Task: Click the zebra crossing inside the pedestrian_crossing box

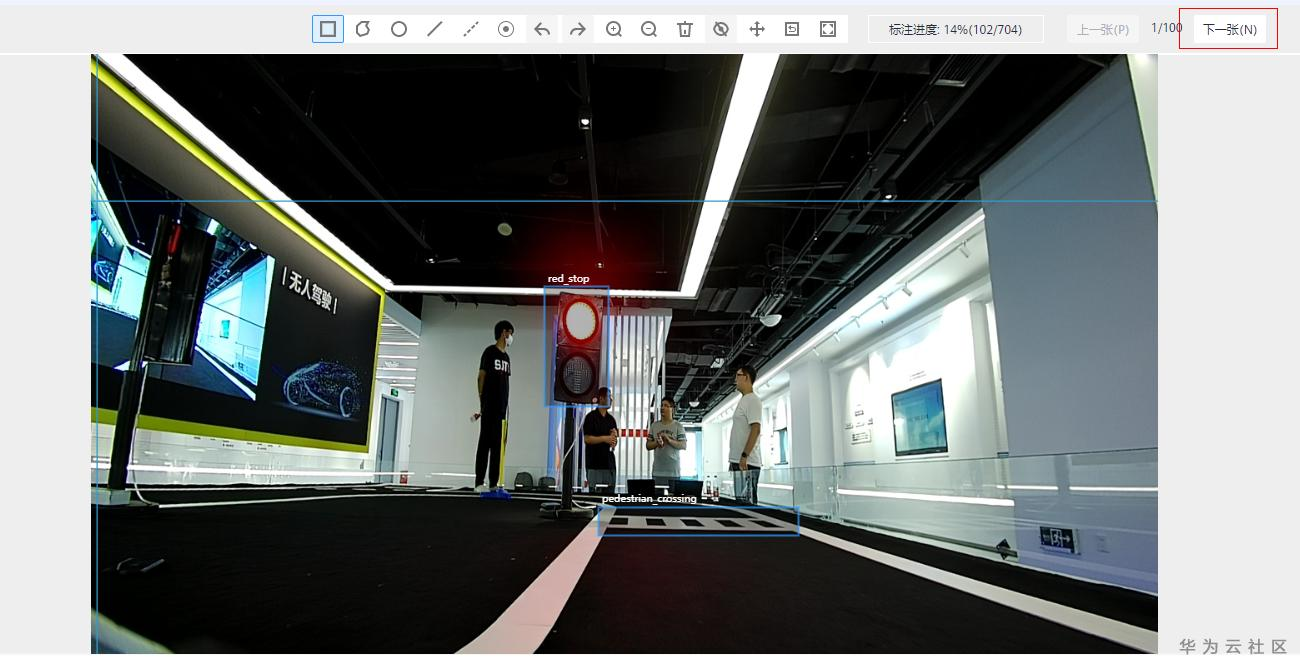Action: tap(698, 521)
